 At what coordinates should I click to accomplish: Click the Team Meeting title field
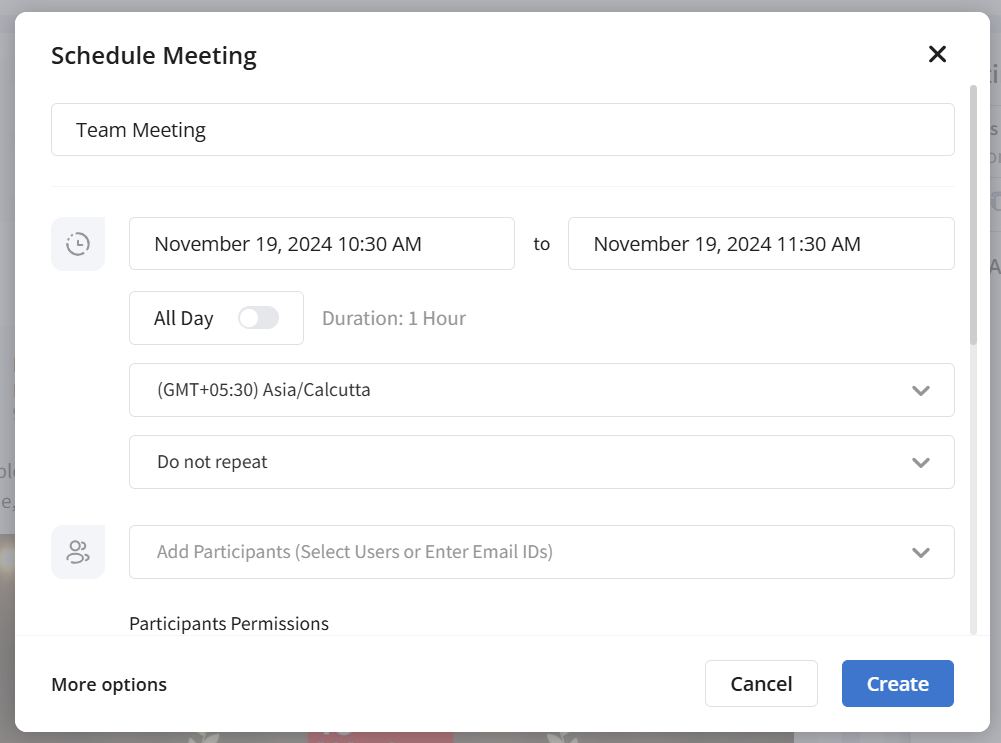click(x=502, y=130)
